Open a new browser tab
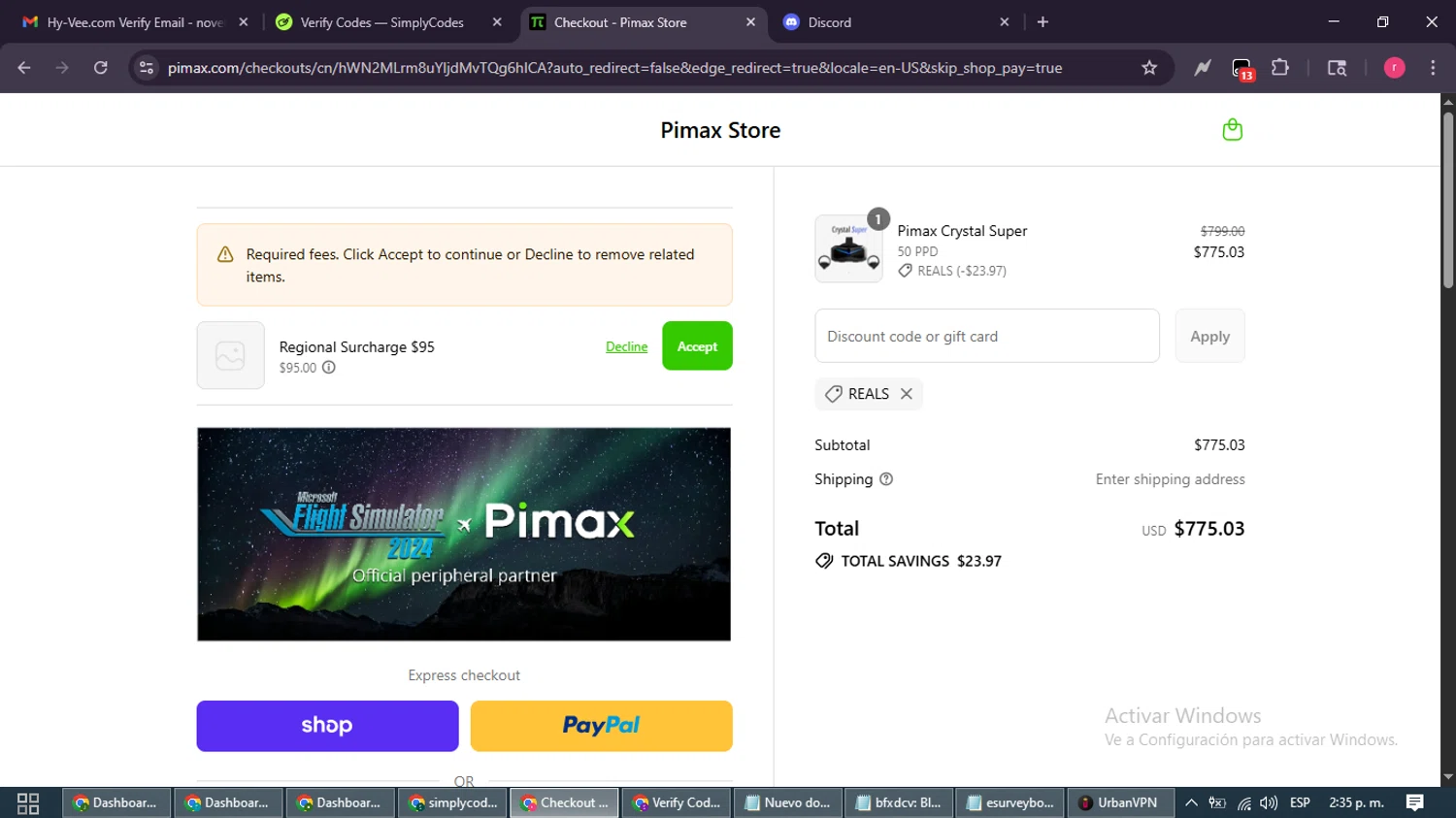This screenshot has height=818, width=1456. coord(1042,22)
